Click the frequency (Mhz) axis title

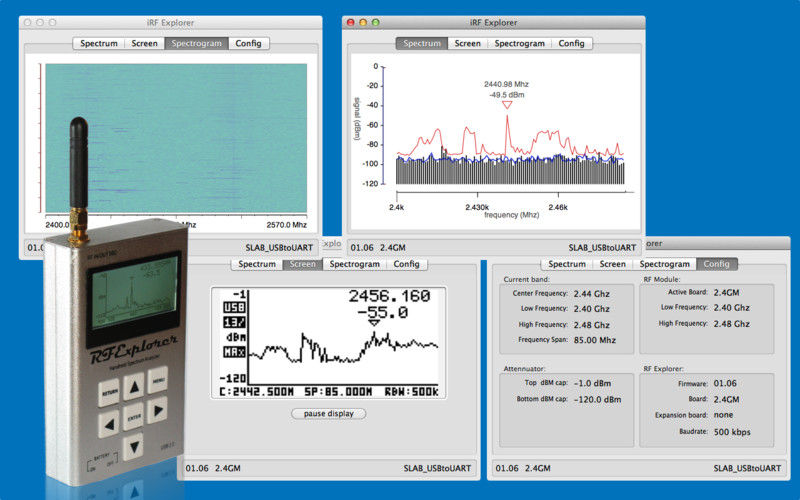[x=512, y=215]
